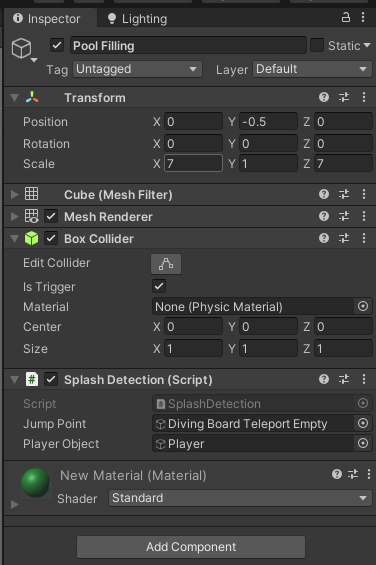This screenshot has height=565, width=376.
Task: Open Mesh Renderer help icon
Action: click(x=324, y=216)
